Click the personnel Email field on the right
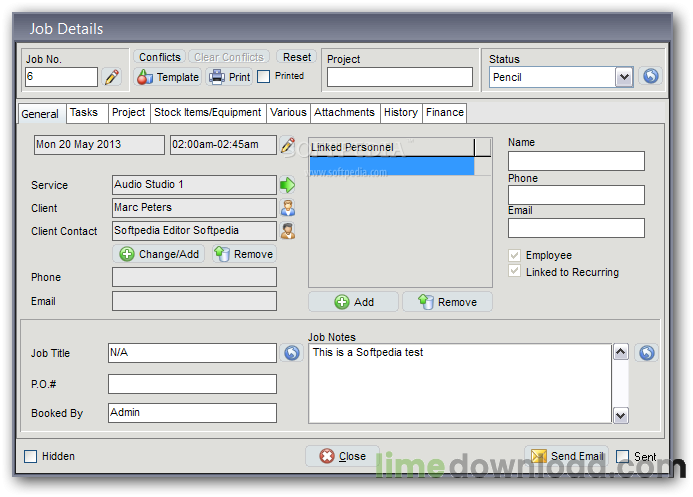Viewport: 693px width, 497px height. pyautogui.click(x=576, y=228)
